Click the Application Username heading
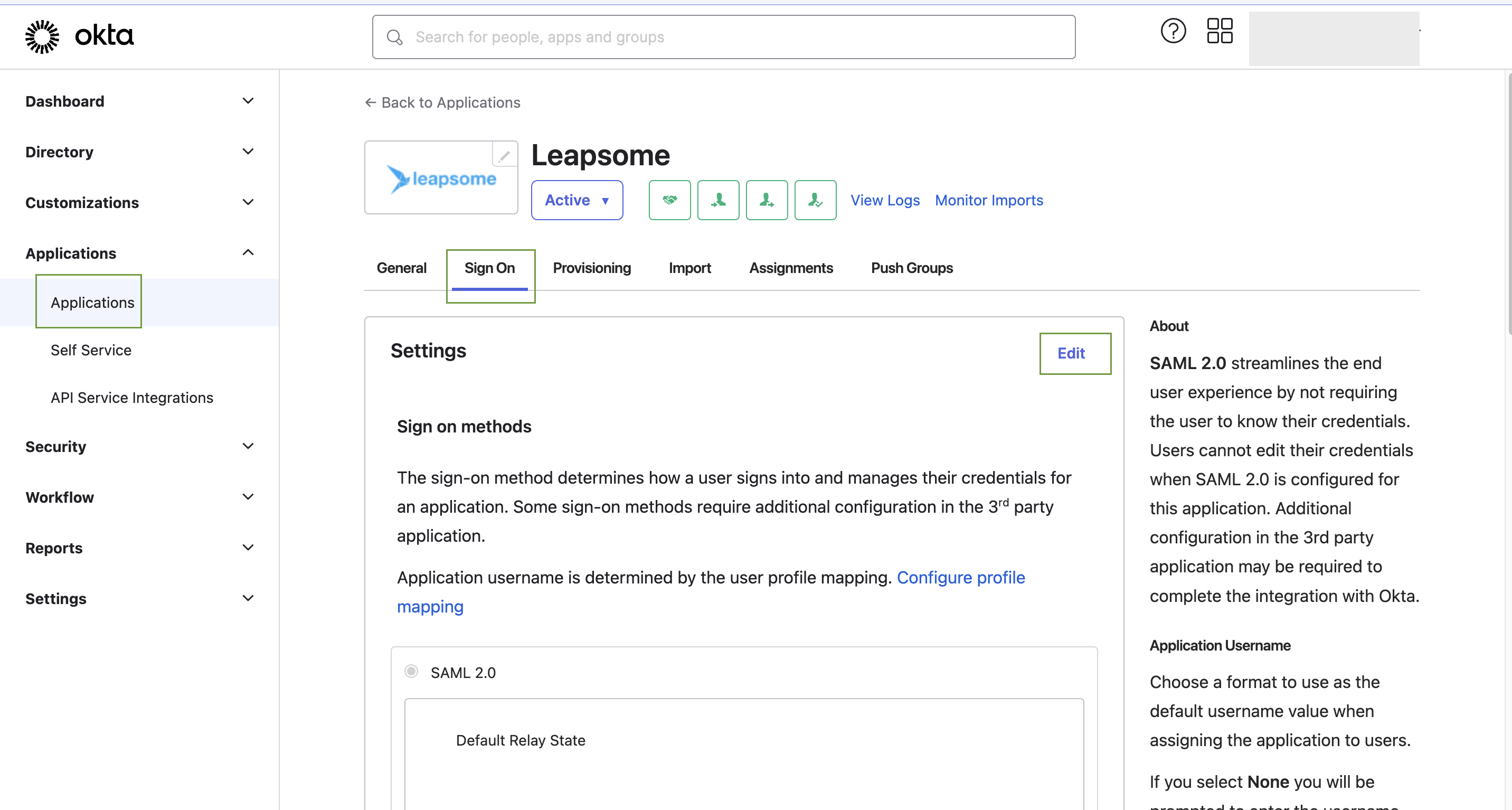This screenshot has height=810, width=1512. coord(1220,645)
